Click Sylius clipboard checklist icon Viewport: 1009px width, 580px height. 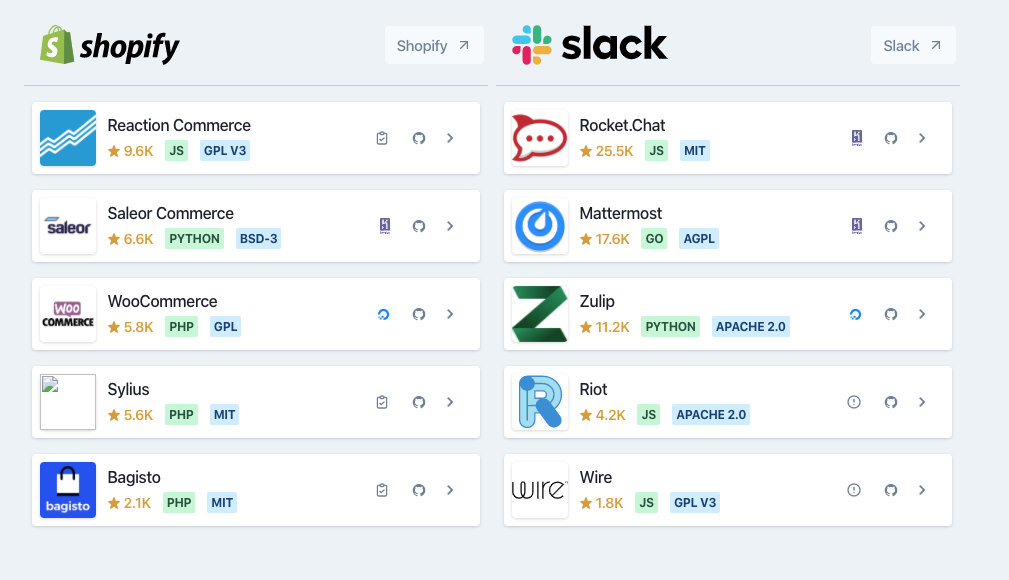[382, 402]
